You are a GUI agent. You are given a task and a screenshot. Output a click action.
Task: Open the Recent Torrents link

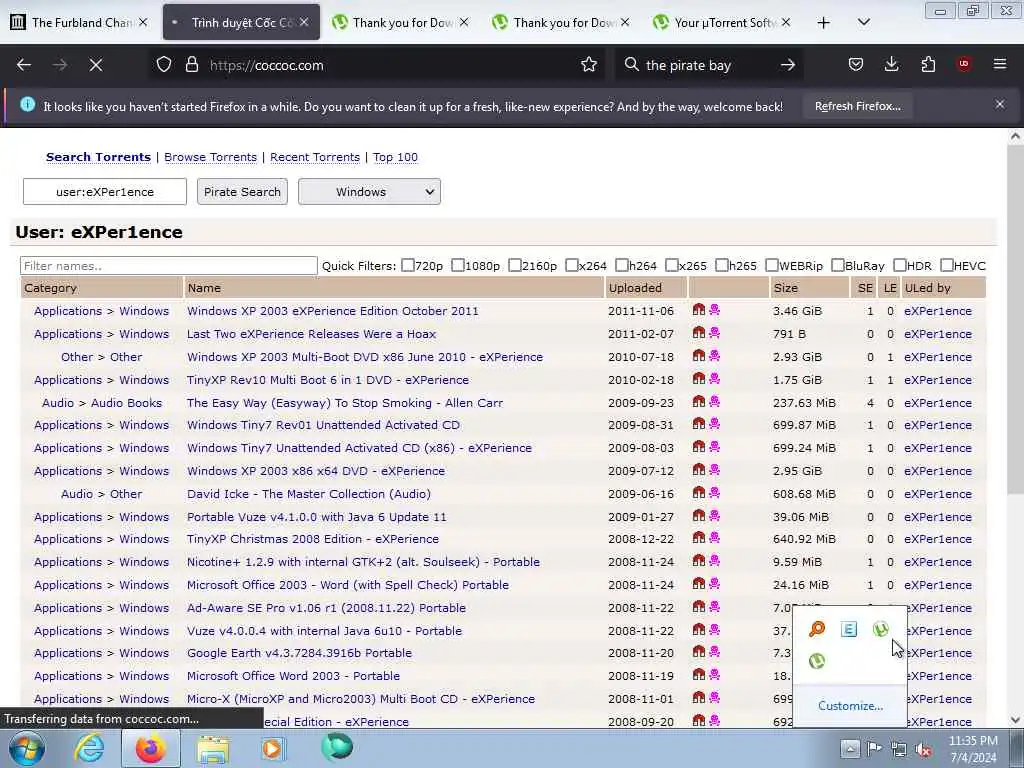[x=315, y=157]
